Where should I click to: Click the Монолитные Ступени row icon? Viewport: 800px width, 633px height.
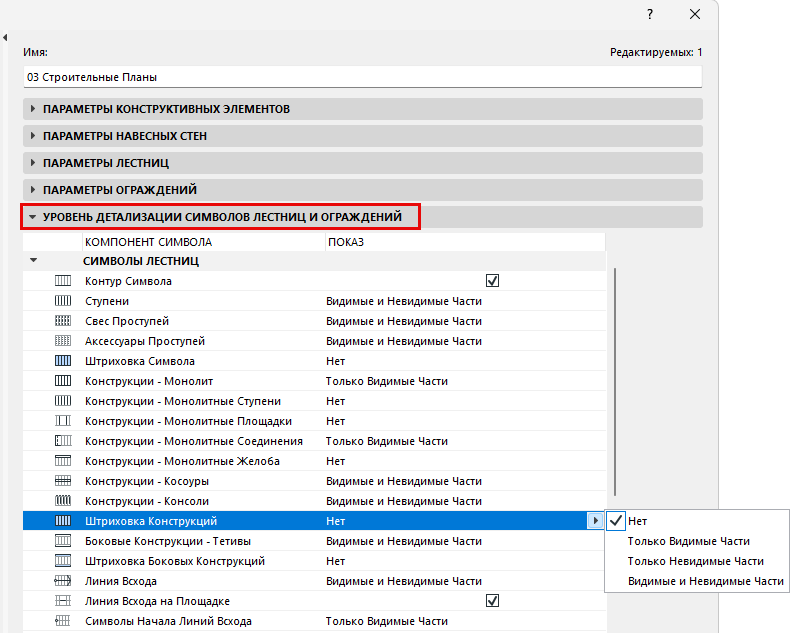click(63, 400)
